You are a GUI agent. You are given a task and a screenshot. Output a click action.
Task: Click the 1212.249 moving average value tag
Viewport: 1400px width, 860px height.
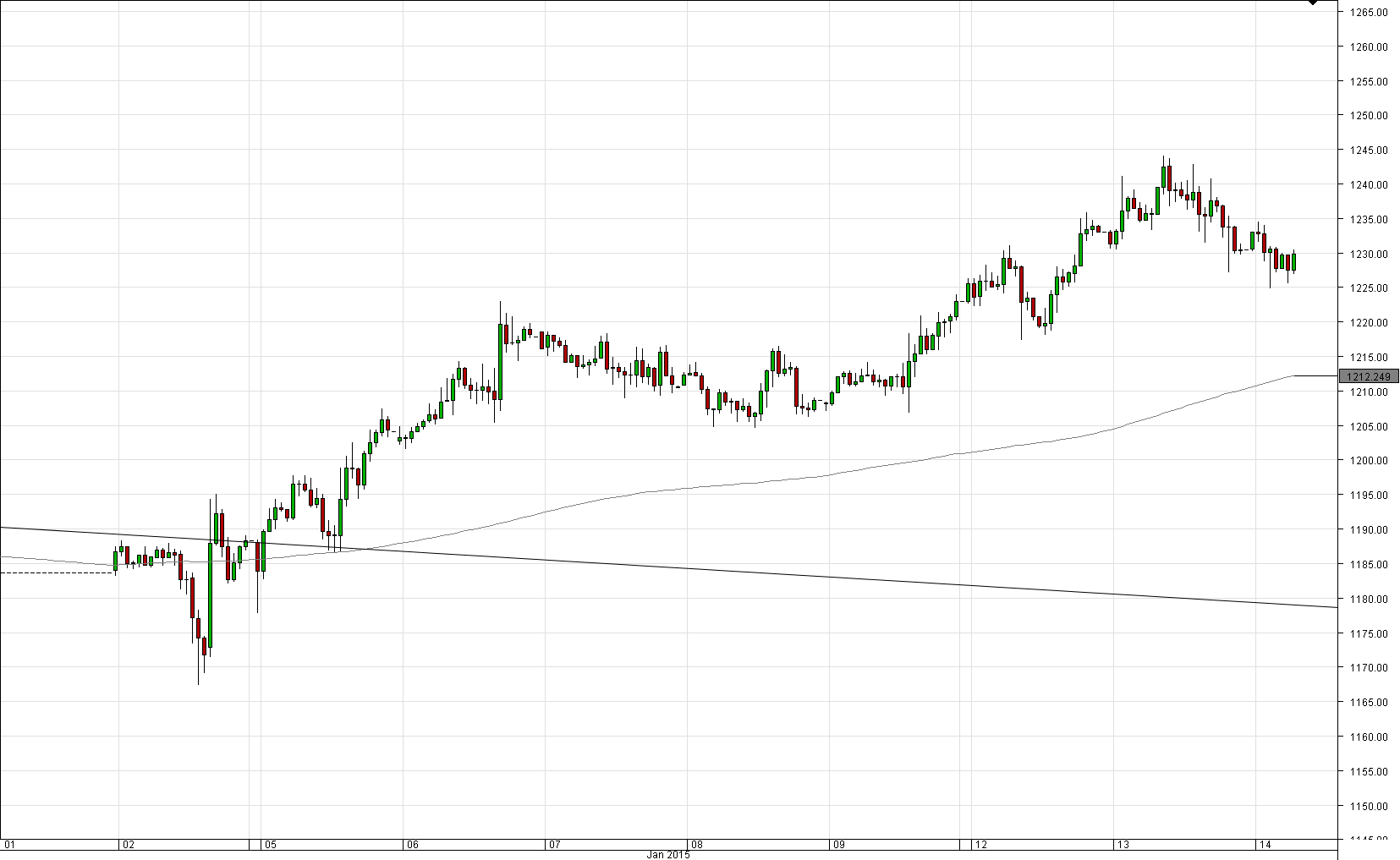[x=1369, y=376]
